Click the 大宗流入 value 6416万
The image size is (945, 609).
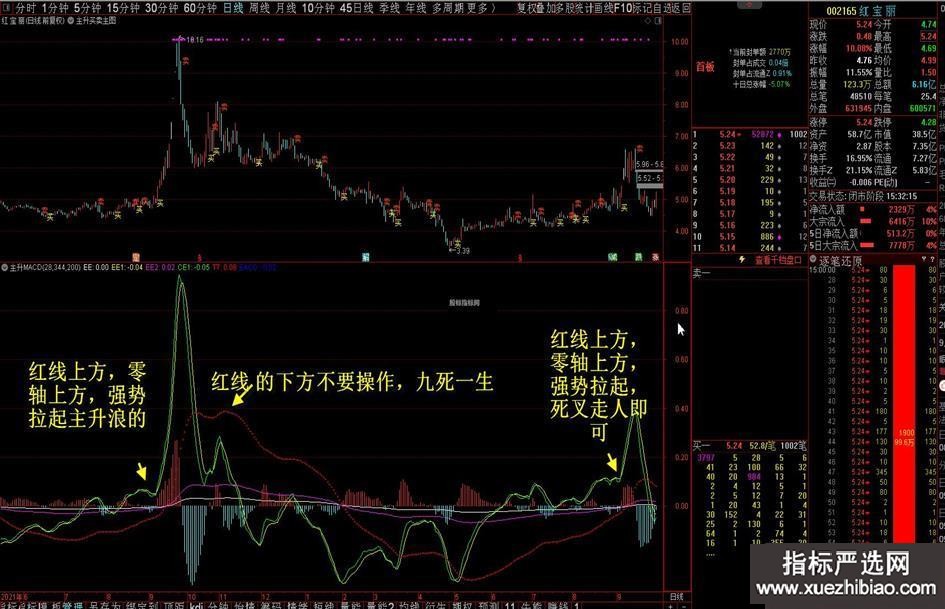tap(901, 221)
